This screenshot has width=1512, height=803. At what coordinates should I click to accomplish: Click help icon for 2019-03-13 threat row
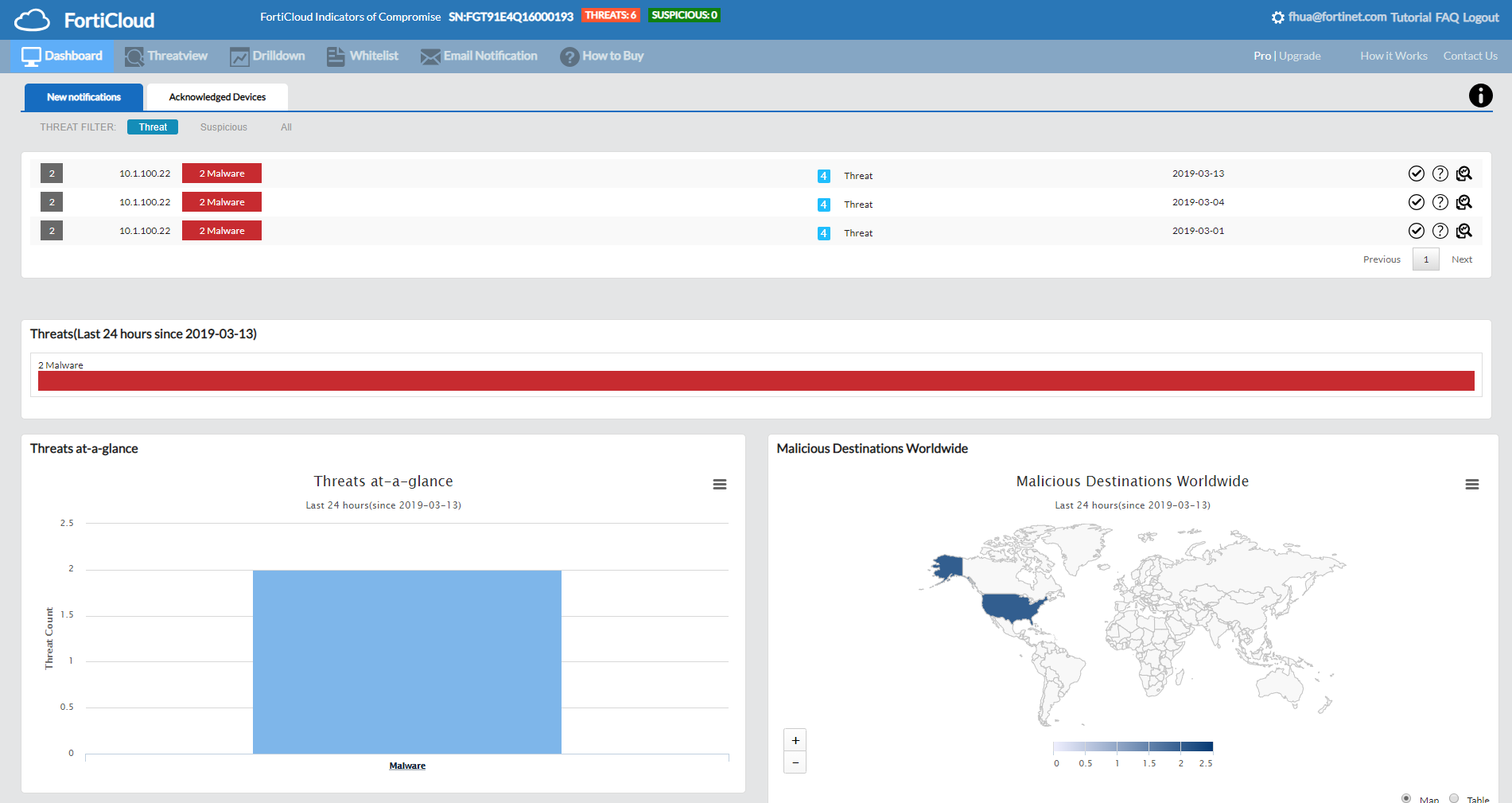point(1440,173)
